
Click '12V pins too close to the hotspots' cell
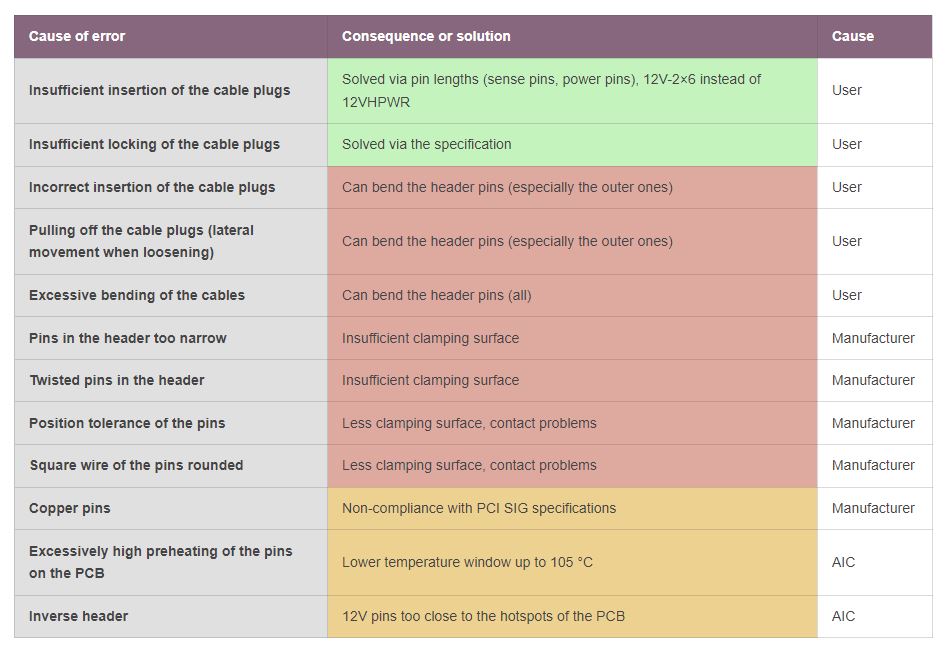pos(573,616)
